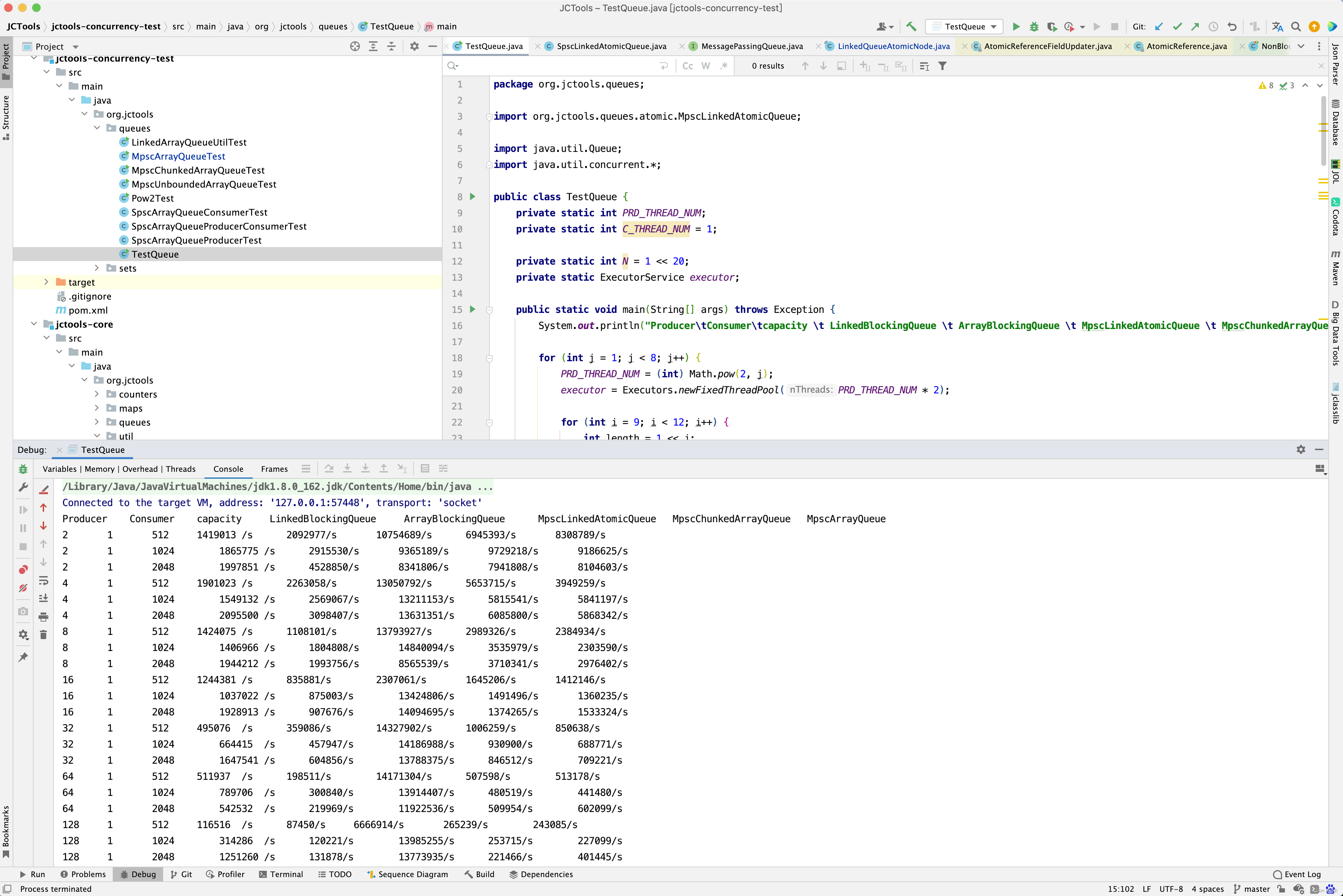Viewport: 1343px width, 896px height.
Task: Open Sequence Diagram tool window
Action: click(x=407, y=874)
